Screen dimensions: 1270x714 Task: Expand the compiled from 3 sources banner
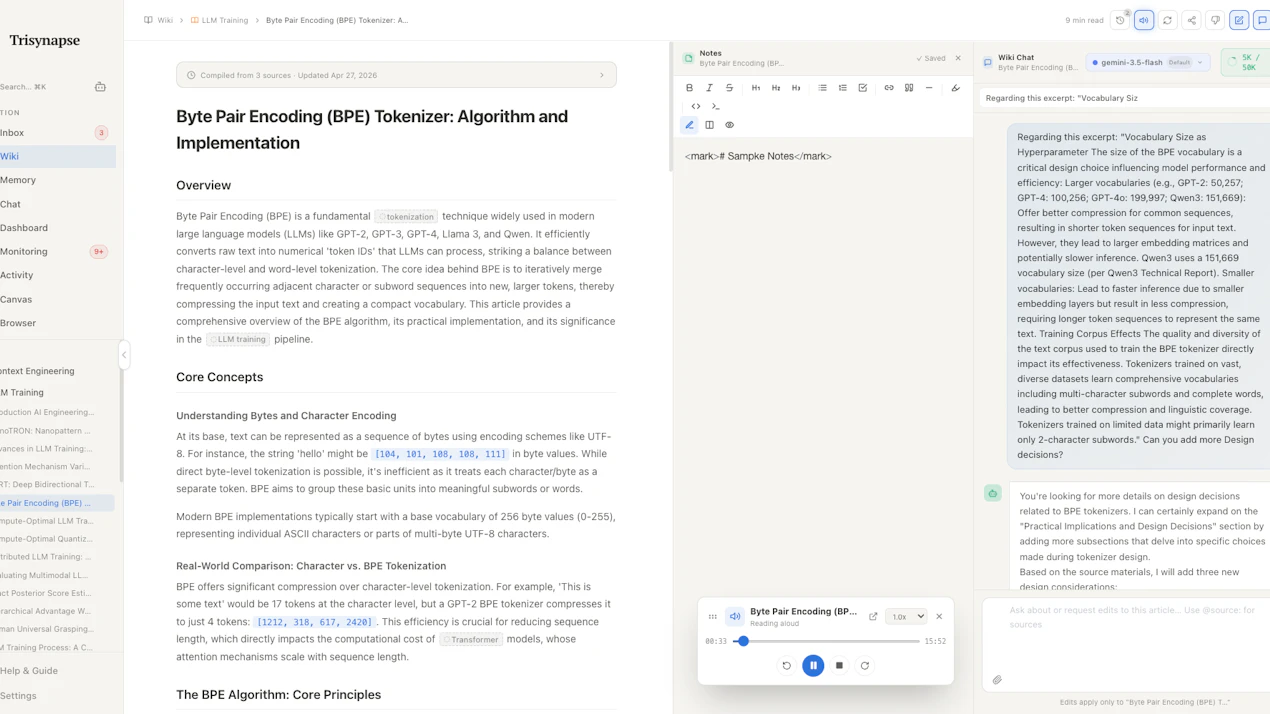(x=396, y=75)
